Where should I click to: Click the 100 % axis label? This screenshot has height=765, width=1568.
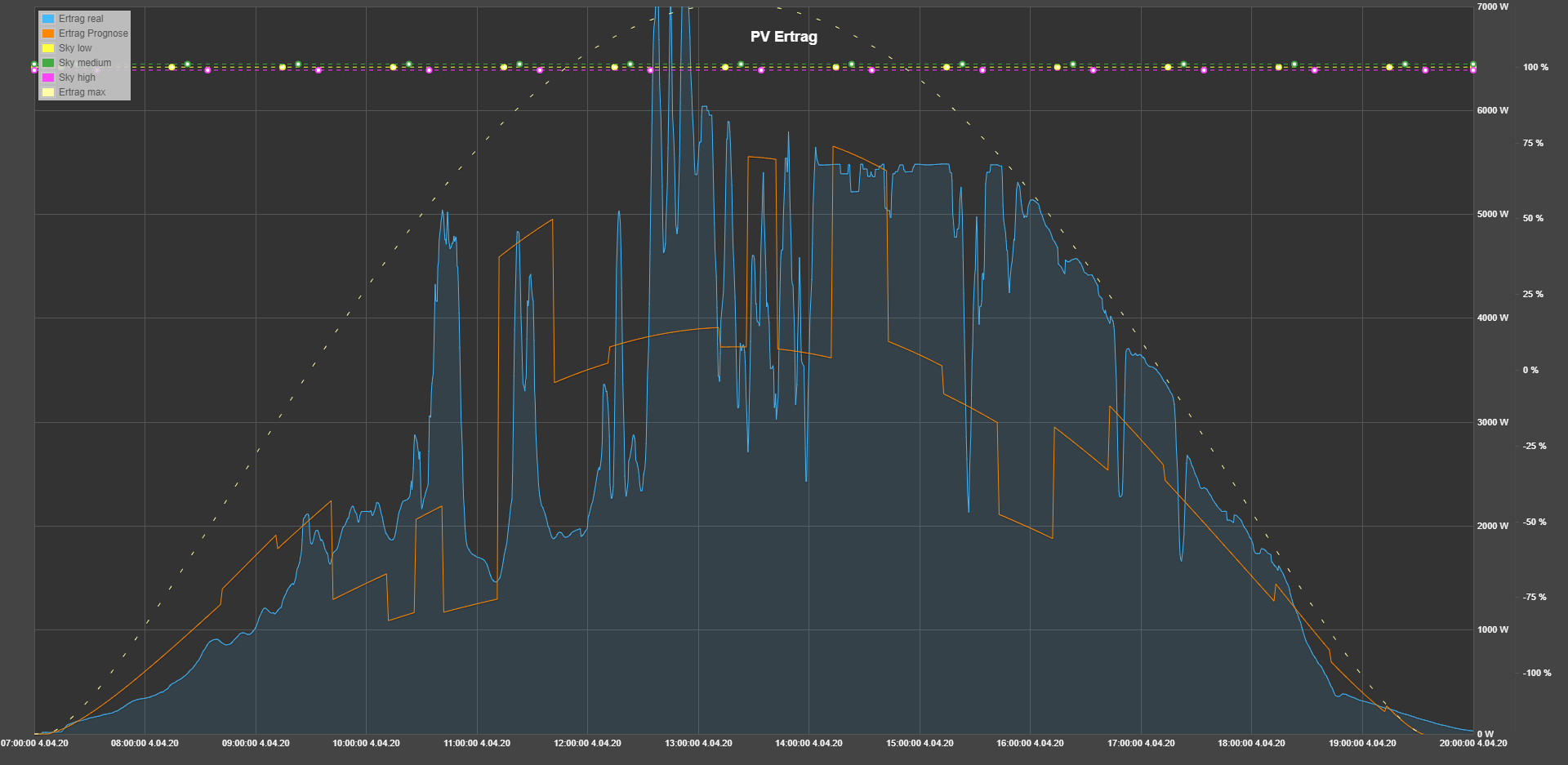click(x=1535, y=67)
